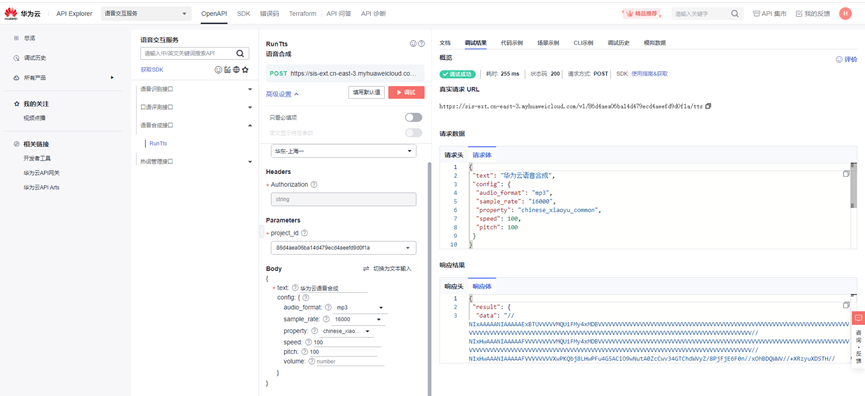
Task: Copy the response body code
Action: [x=846, y=306]
